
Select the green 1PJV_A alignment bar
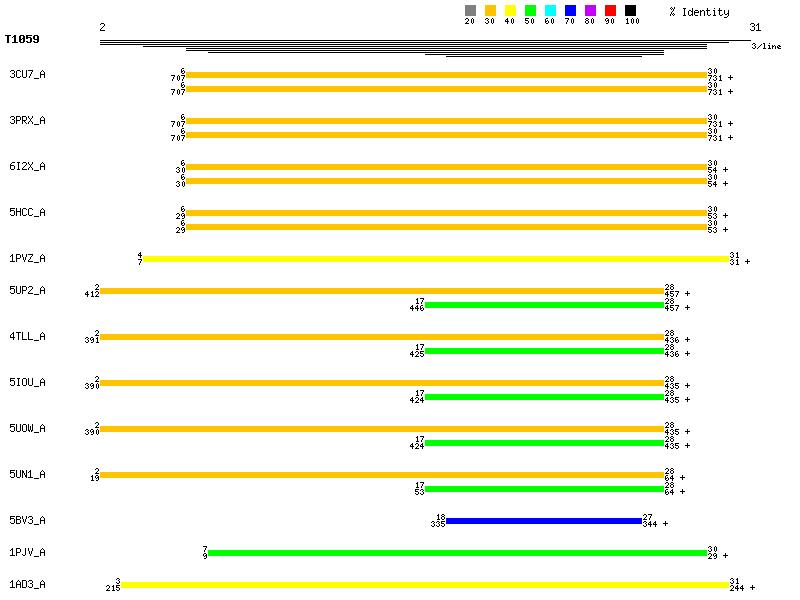[x=456, y=553]
